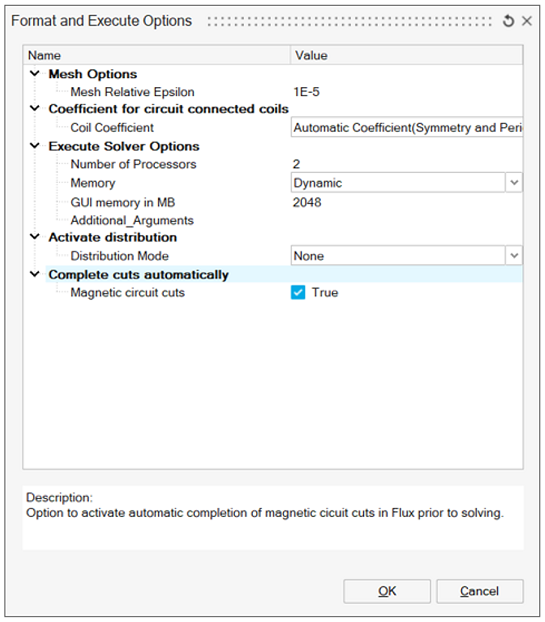Collapse the Activate distribution group
Screen dimensions: 545x622
coord(35,237)
